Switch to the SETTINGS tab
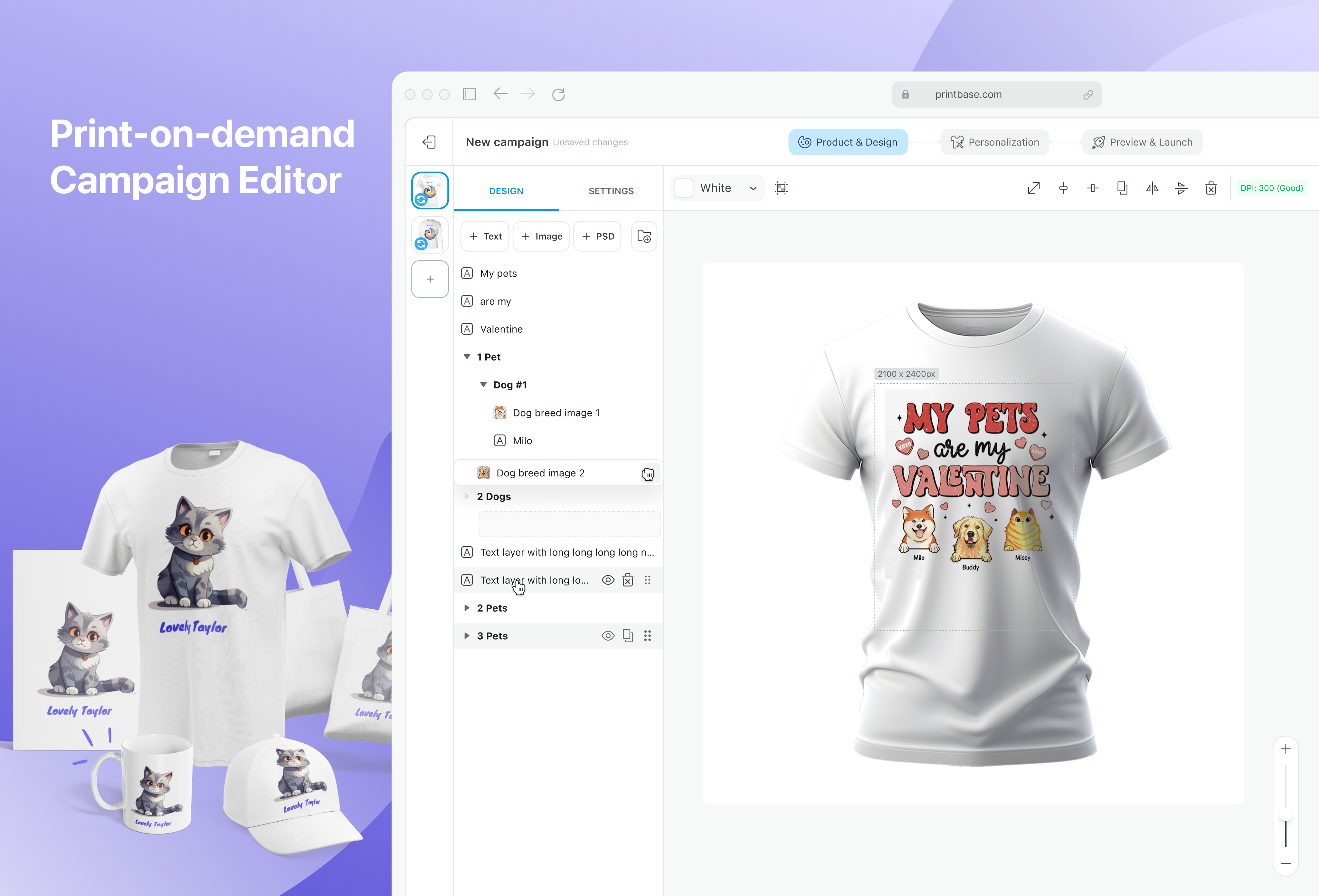The height and width of the screenshot is (896, 1319). tap(611, 191)
